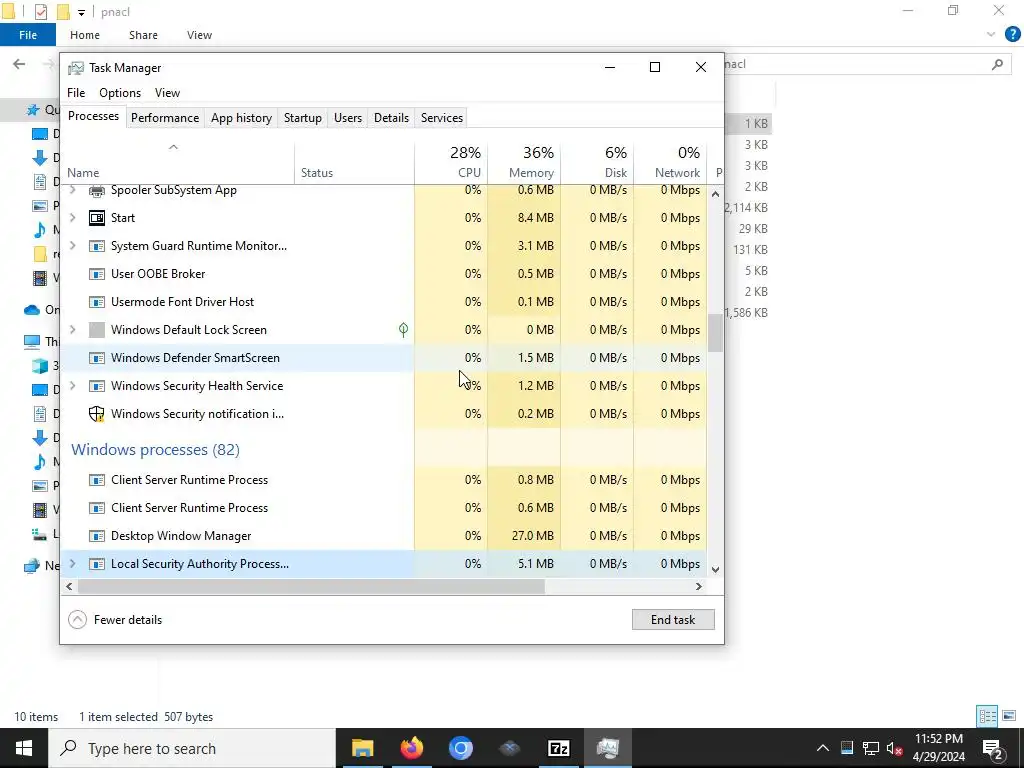Click the horizontal scrollbar thumb in Task Manager
The height and width of the screenshot is (768, 1024).
coord(311,586)
